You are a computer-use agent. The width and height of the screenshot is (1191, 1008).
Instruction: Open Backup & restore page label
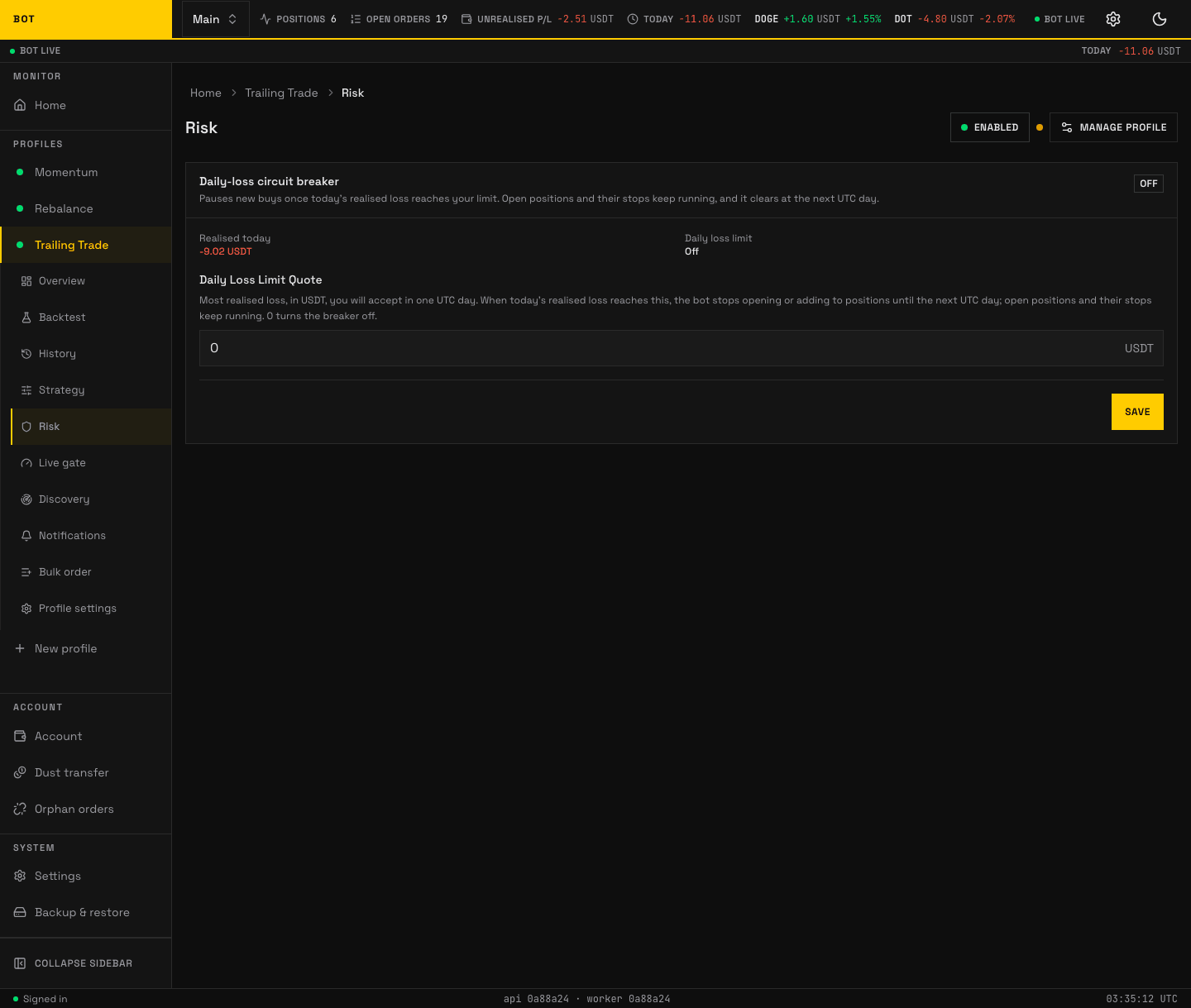point(82,912)
